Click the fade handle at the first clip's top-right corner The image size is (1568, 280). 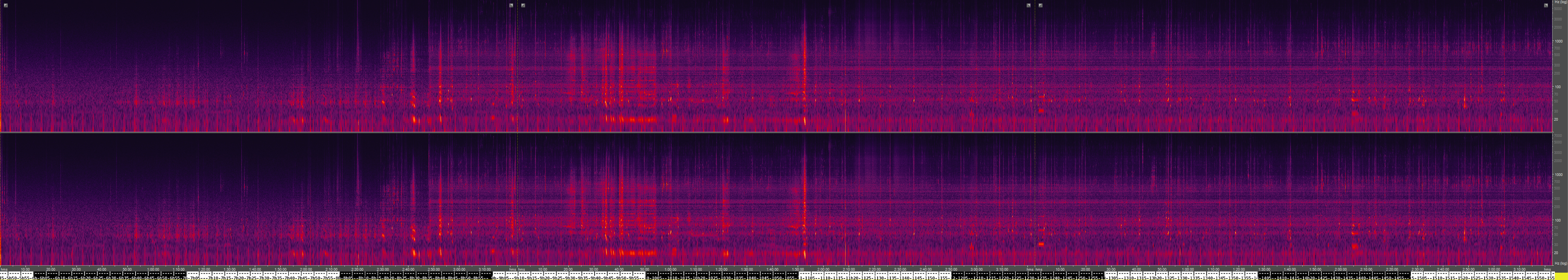click(x=511, y=5)
